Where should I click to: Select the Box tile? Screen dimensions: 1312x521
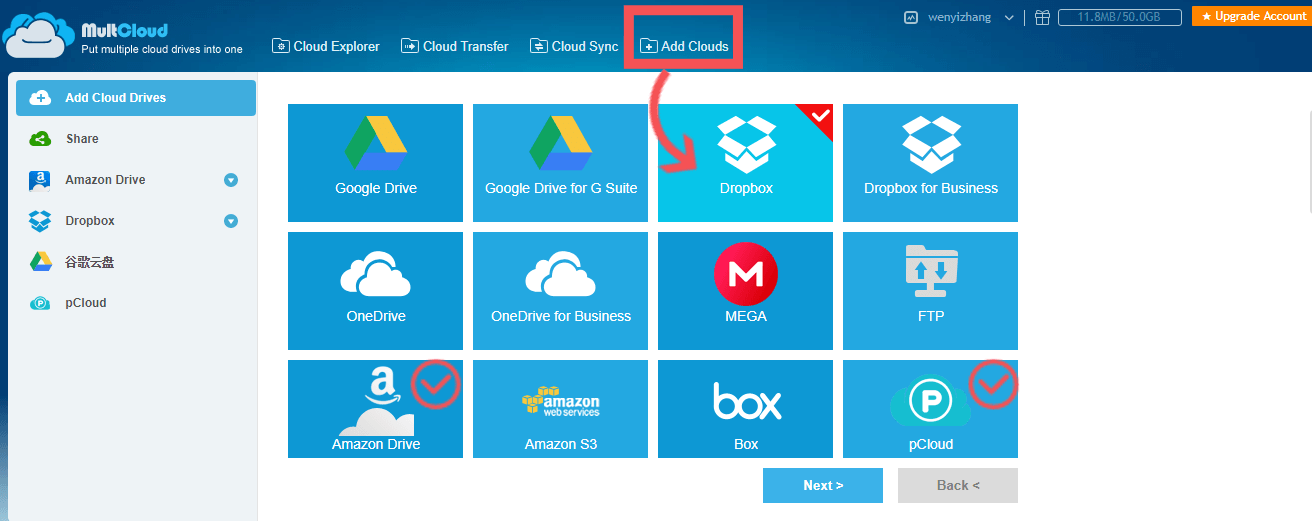(x=745, y=409)
